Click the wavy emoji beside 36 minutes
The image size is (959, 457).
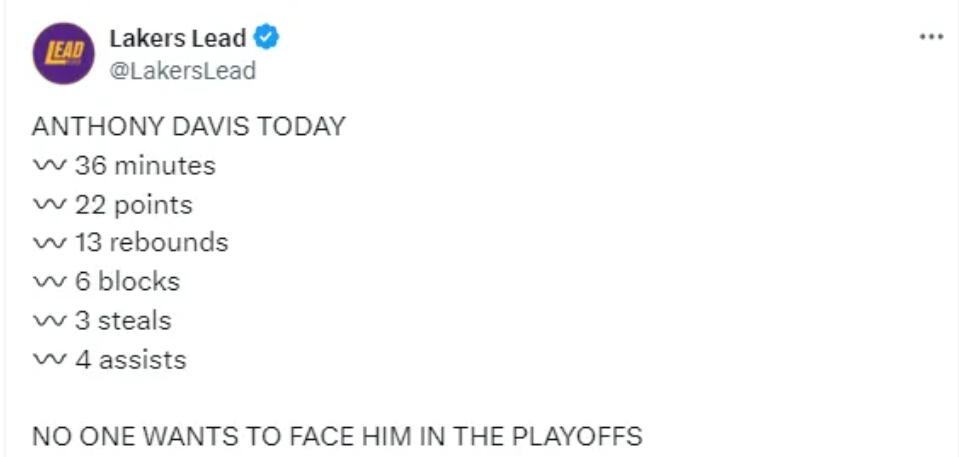point(50,165)
